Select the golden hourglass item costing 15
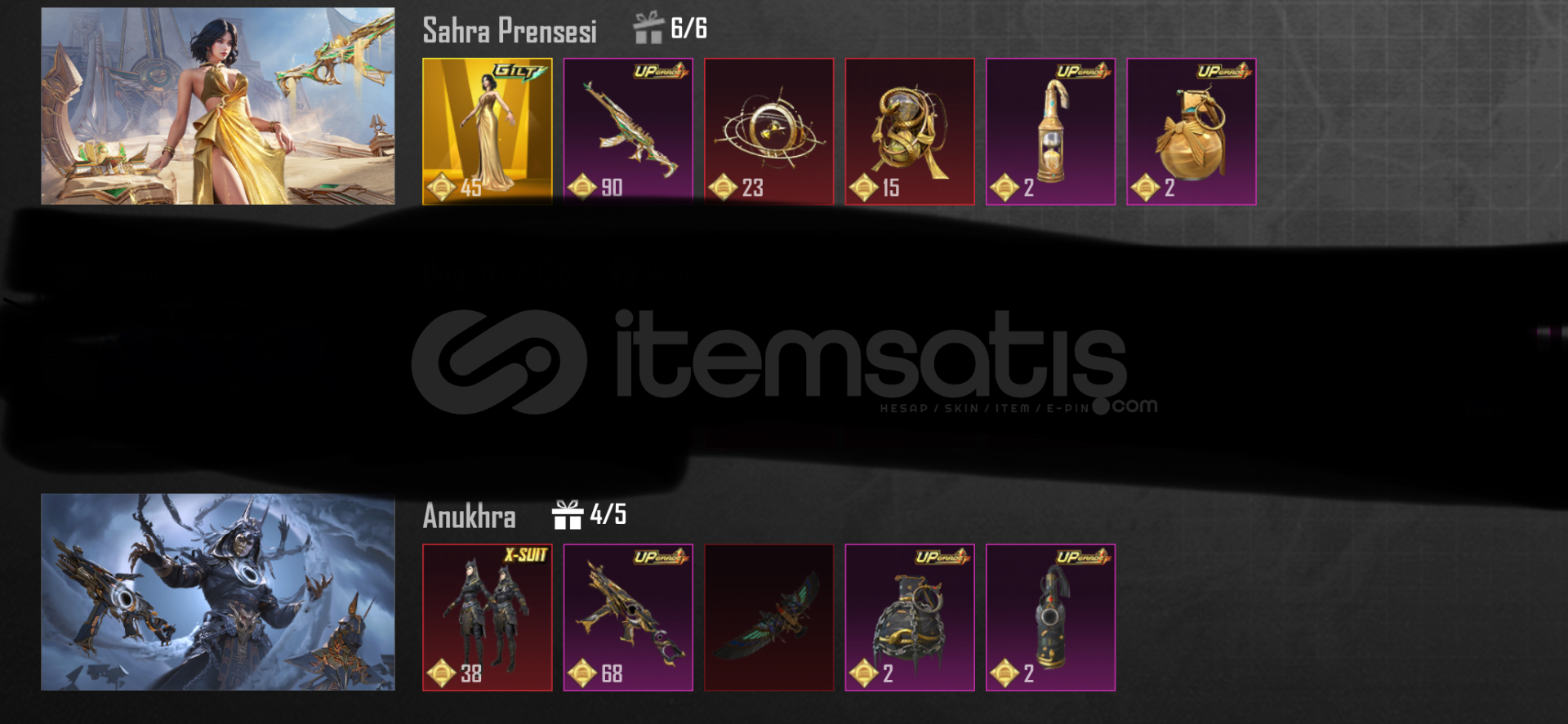The image size is (1568, 724). pyautogui.click(x=910, y=131)
